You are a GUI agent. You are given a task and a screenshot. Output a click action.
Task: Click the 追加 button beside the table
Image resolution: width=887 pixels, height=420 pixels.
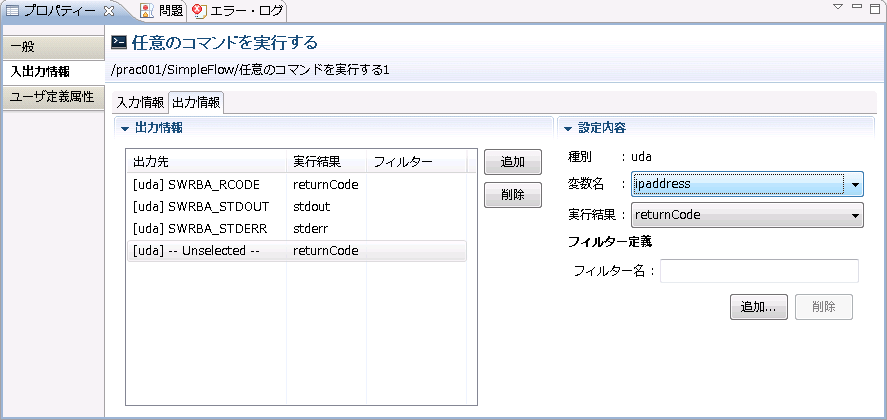coord(512,162)
